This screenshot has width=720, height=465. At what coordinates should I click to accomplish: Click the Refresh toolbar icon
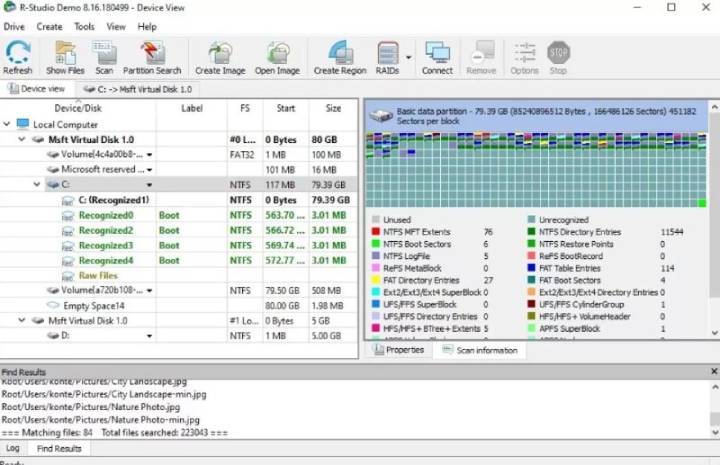18,57
